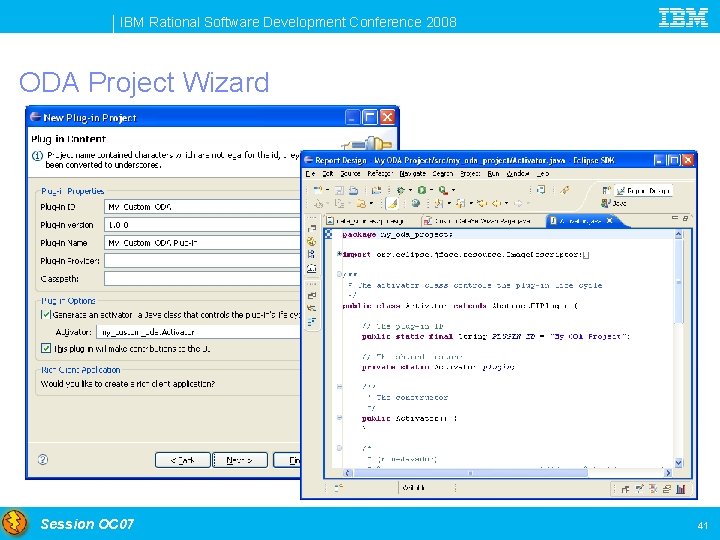Open the External Tools dropdown arrow
This screenshot has height=540, width=720.
click(453, 190)
